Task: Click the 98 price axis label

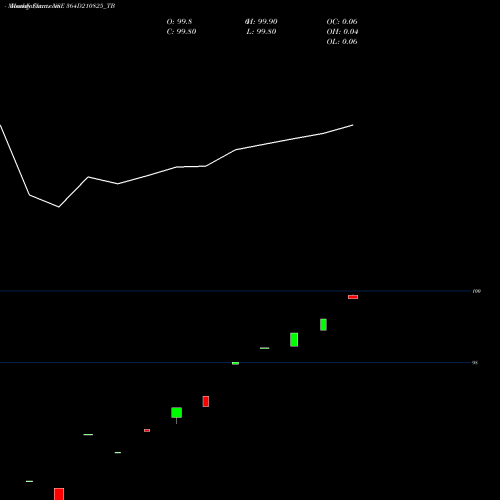Action: [475, 363]
